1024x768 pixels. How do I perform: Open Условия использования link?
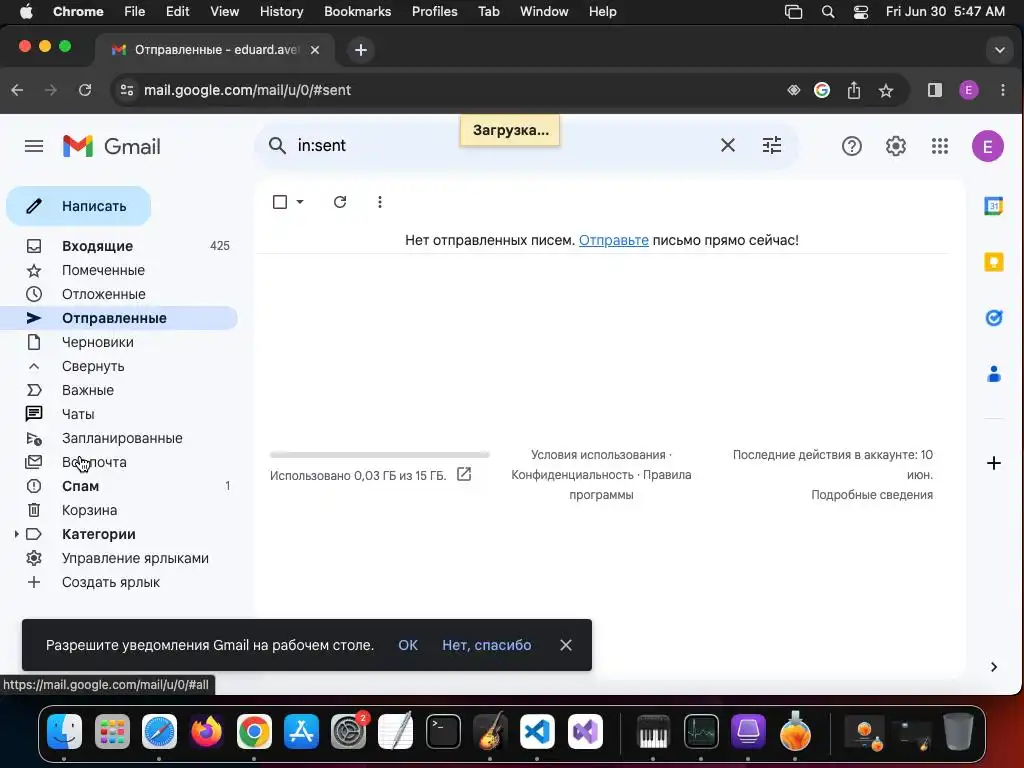598,455
